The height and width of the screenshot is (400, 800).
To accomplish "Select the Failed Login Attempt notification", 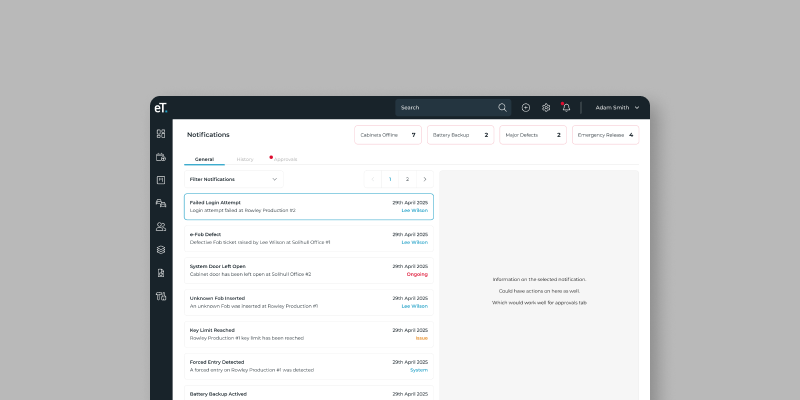I will pos(309,207).
